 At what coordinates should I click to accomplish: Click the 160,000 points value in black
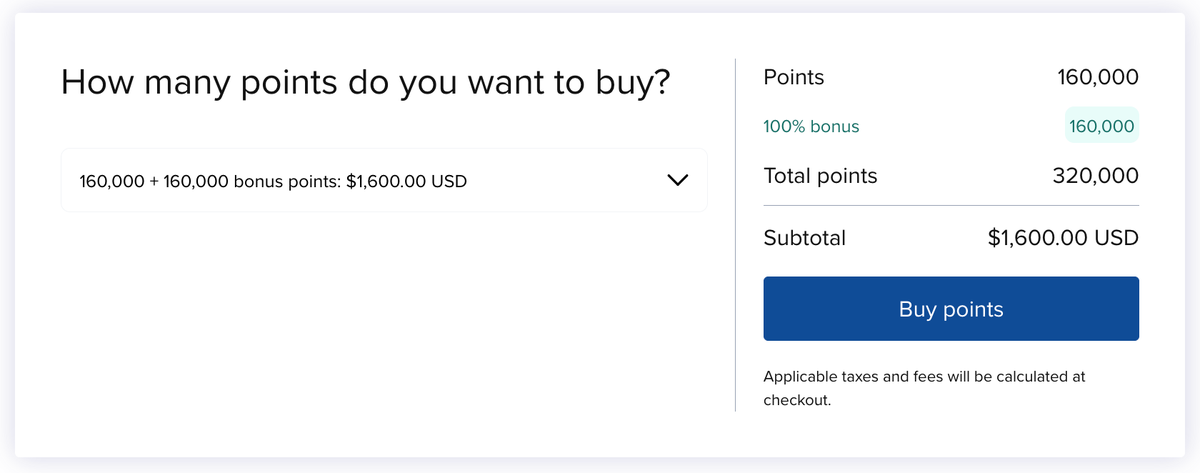[x=1097, y=77]
